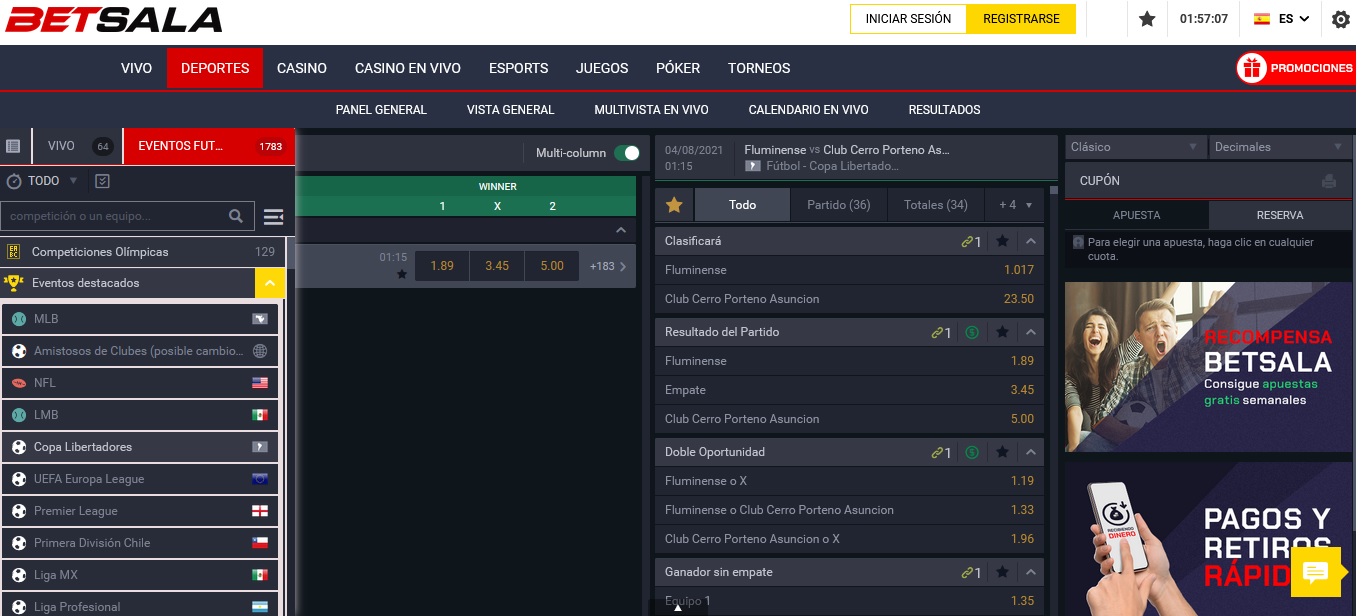Click the Eventos destacados trophy icon
Image resolution: width=1366 pixels, height=616 pixels.
(14, 283)
